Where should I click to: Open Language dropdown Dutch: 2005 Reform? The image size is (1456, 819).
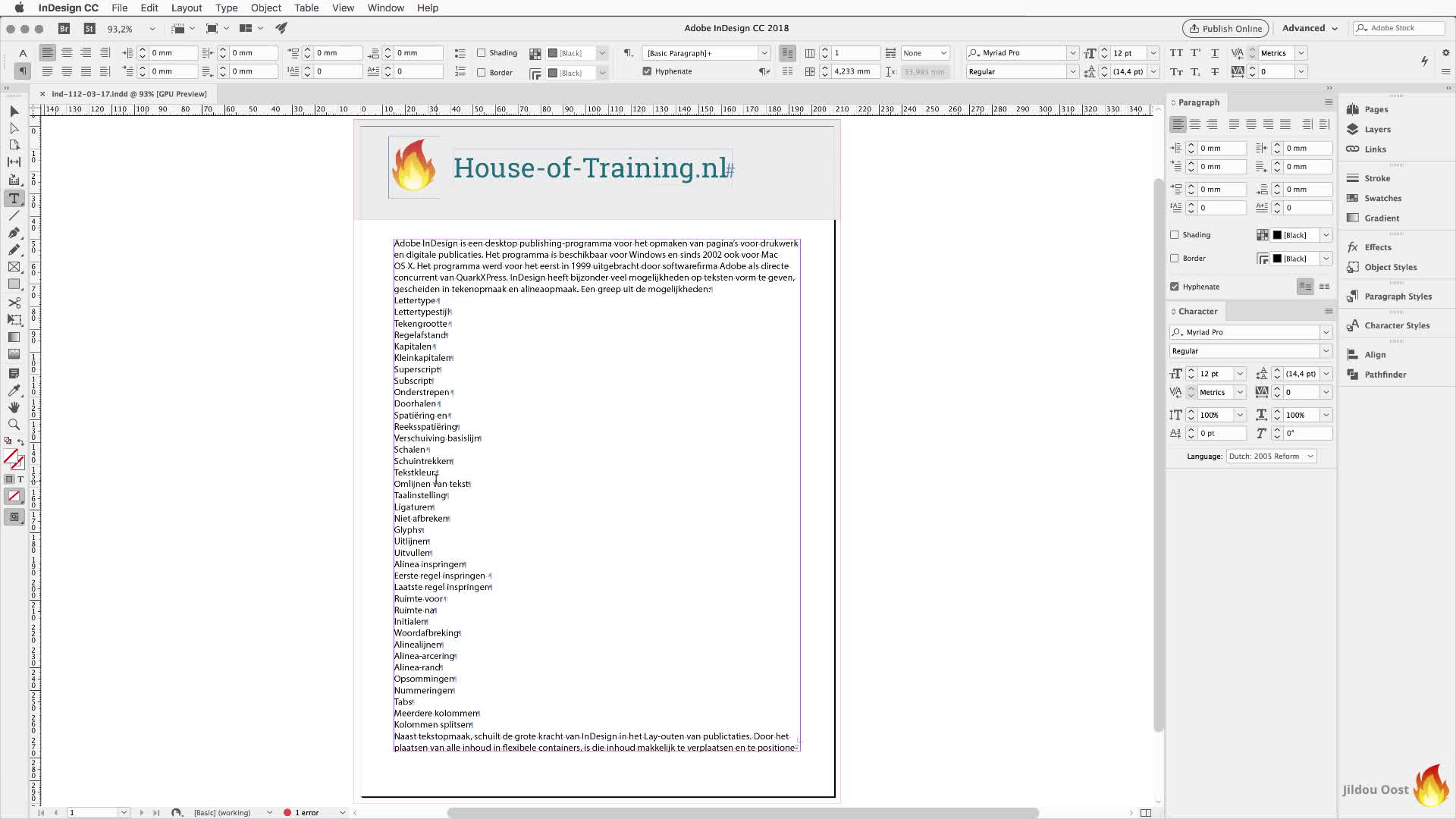pos(1271,457)
